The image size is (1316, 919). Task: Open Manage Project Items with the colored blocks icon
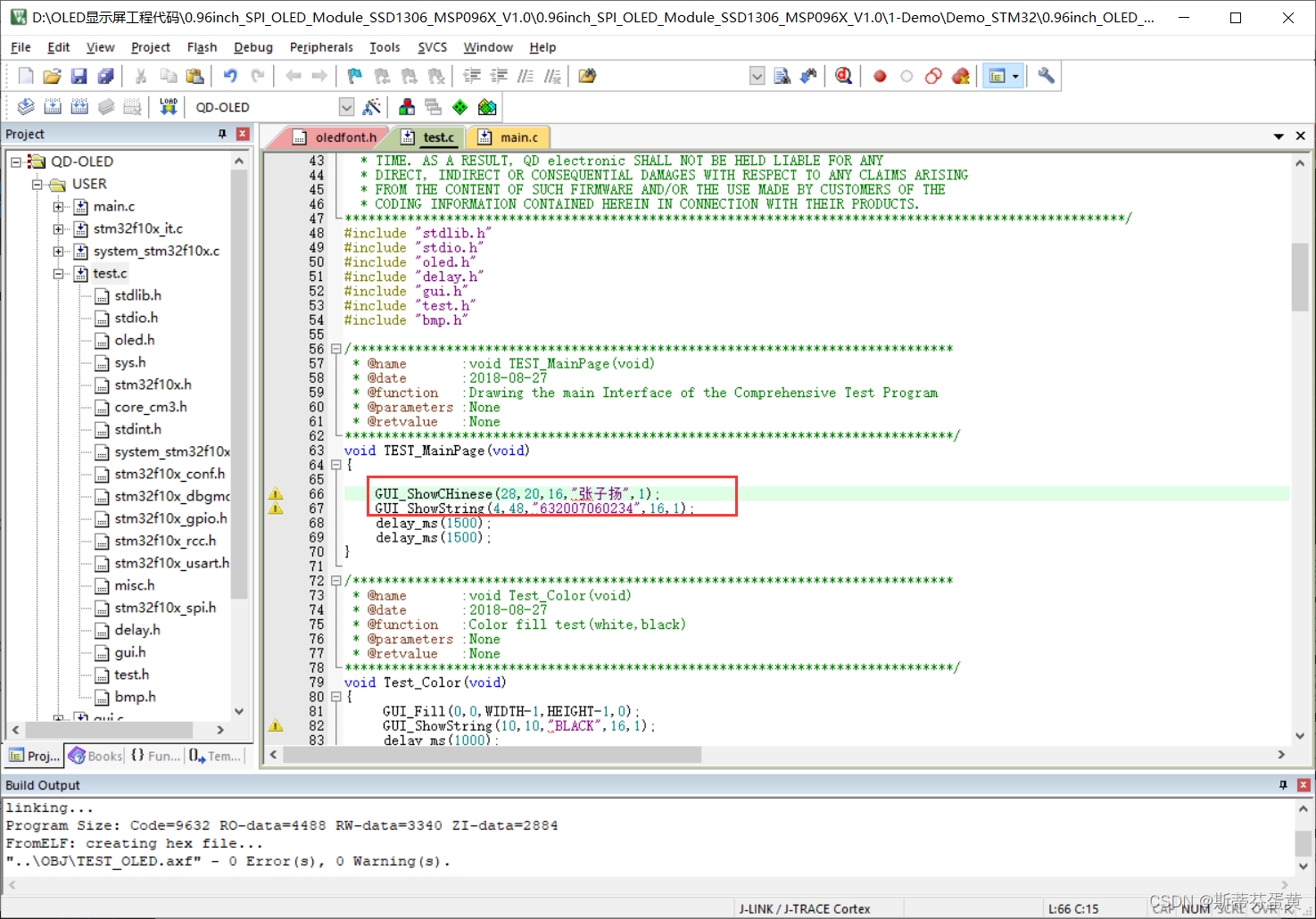point(407,107)
